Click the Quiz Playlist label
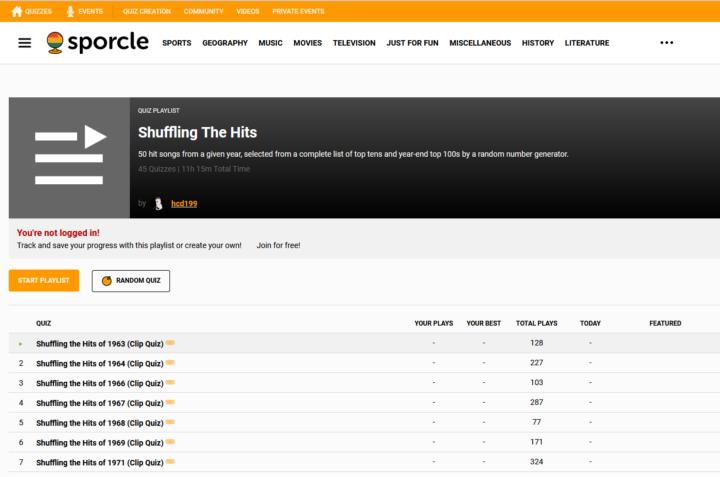 (158, 111)
